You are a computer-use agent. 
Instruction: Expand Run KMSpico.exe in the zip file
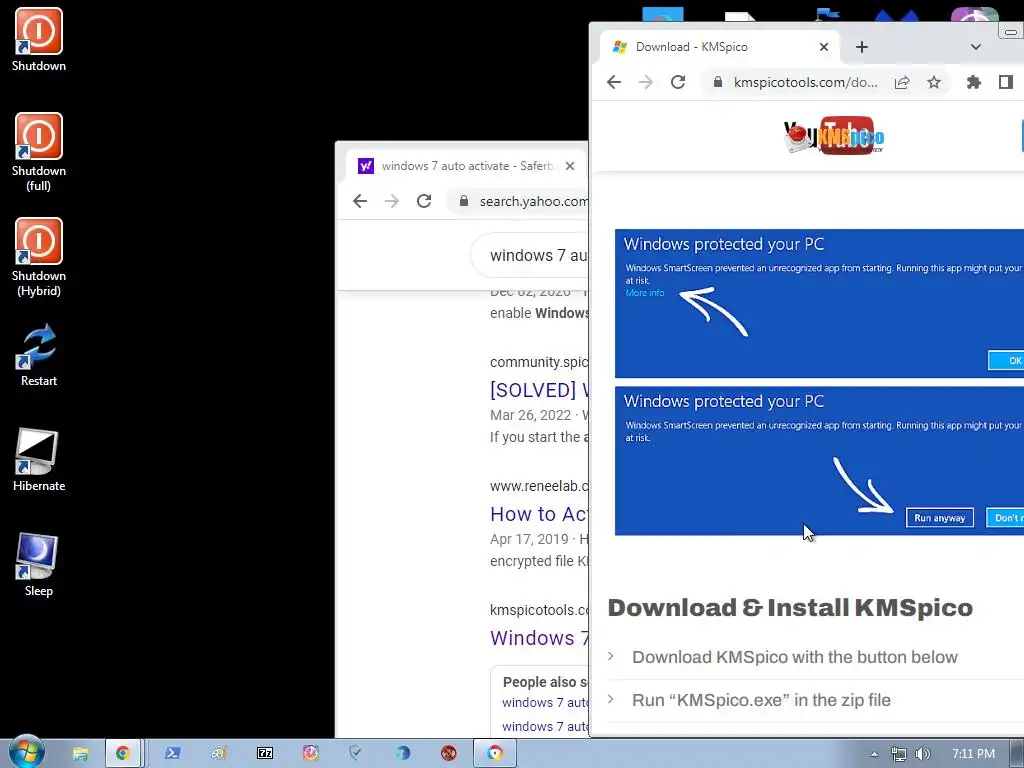[761, 700]
